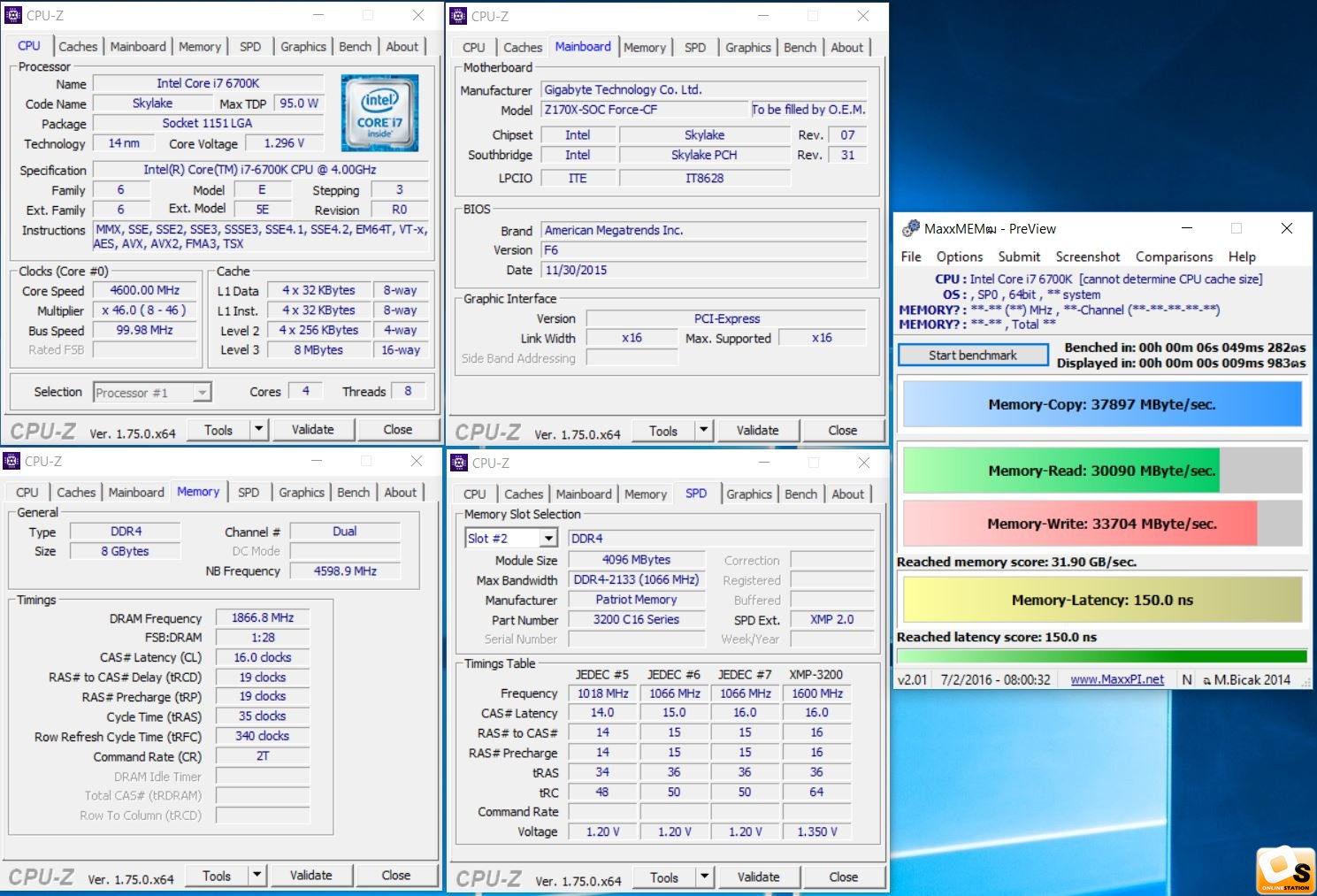Click CPU-Z app icon in the SPD window title bar

tap(459, 463)
